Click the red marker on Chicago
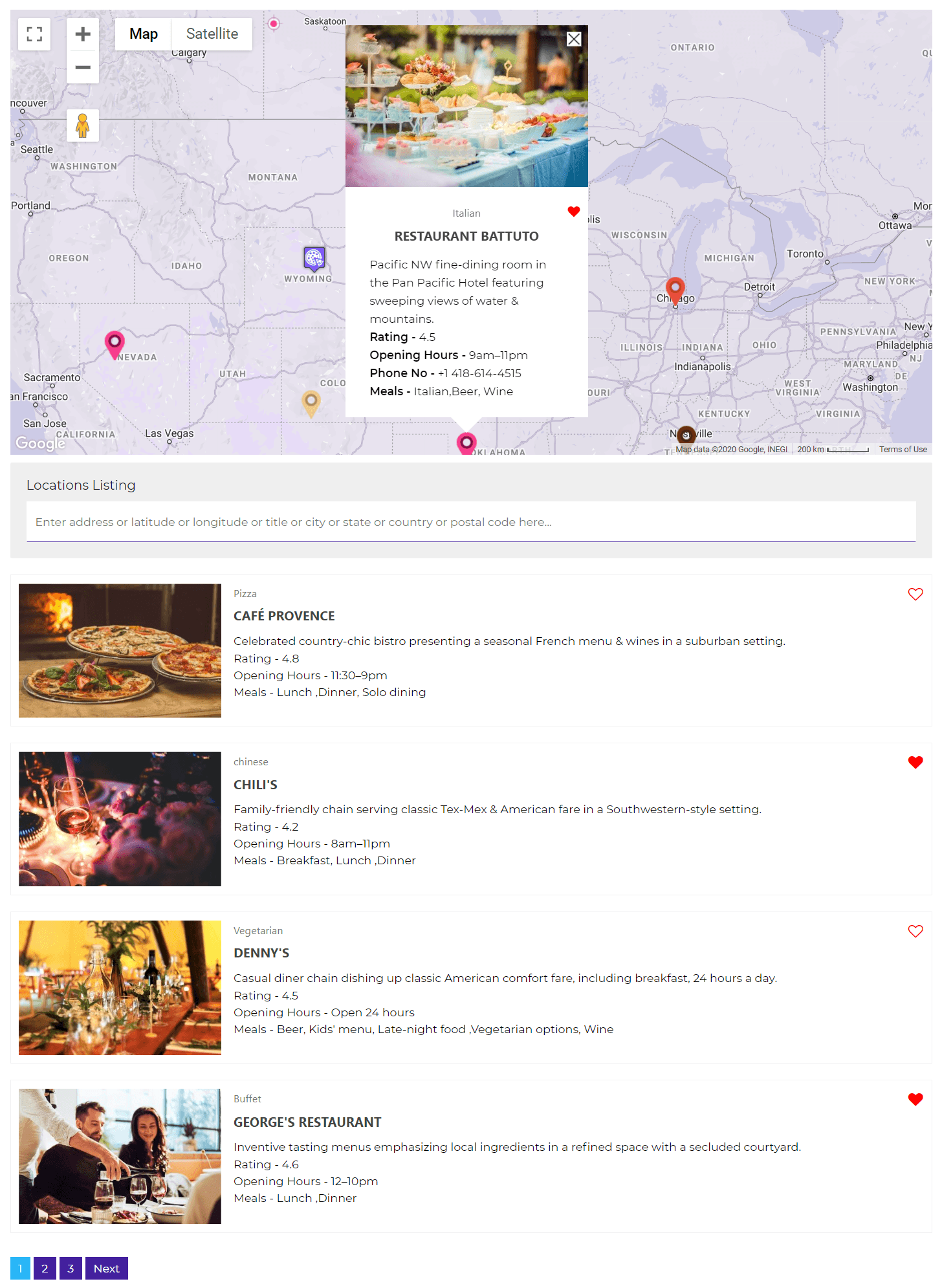 tap(675, 290)
